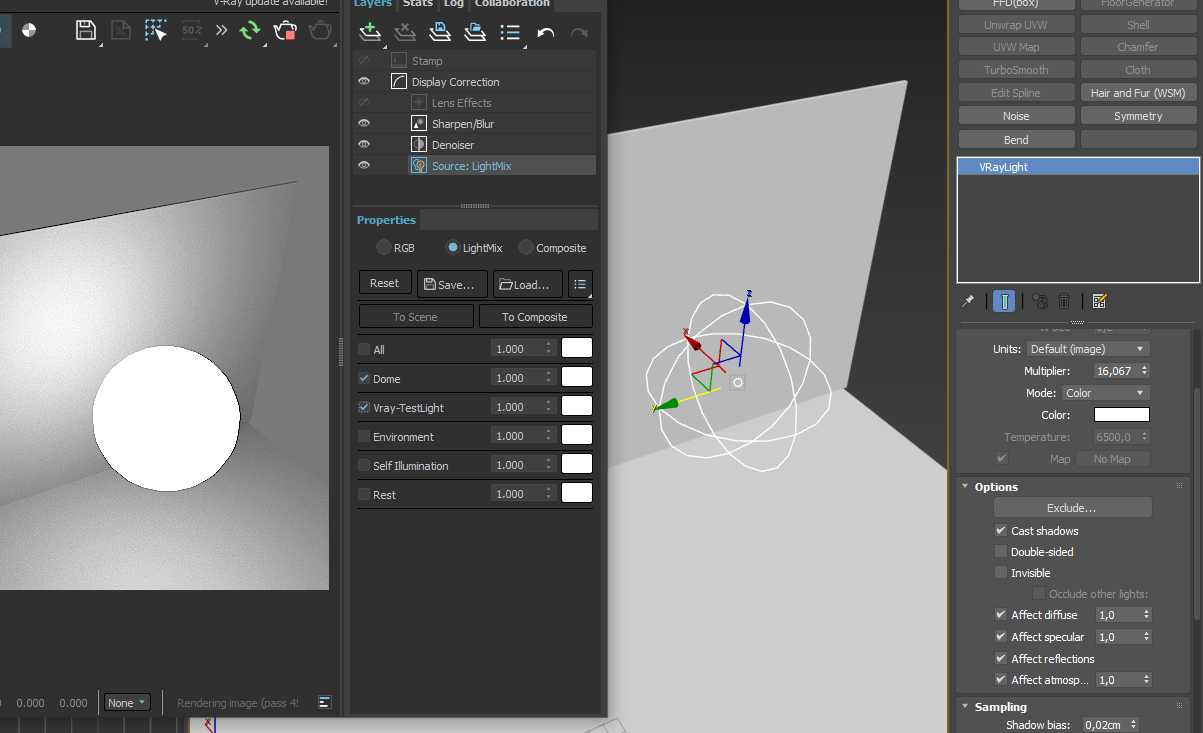This screenshot has height=733, width=1203.
Task: Switch to the Stats tab
Action: (x=417, y=3)
